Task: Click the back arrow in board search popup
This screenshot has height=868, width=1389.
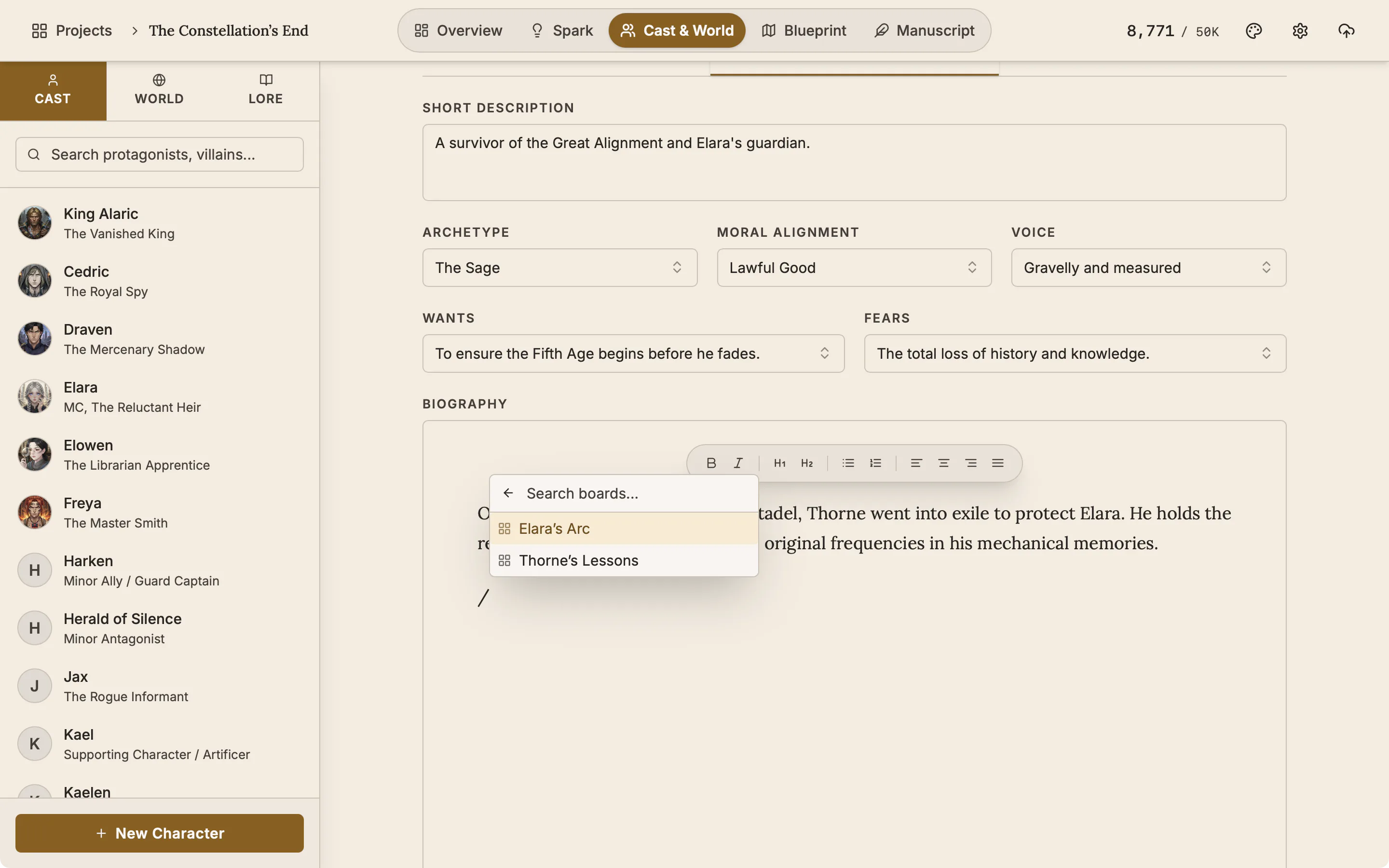Action: (508, 493)
